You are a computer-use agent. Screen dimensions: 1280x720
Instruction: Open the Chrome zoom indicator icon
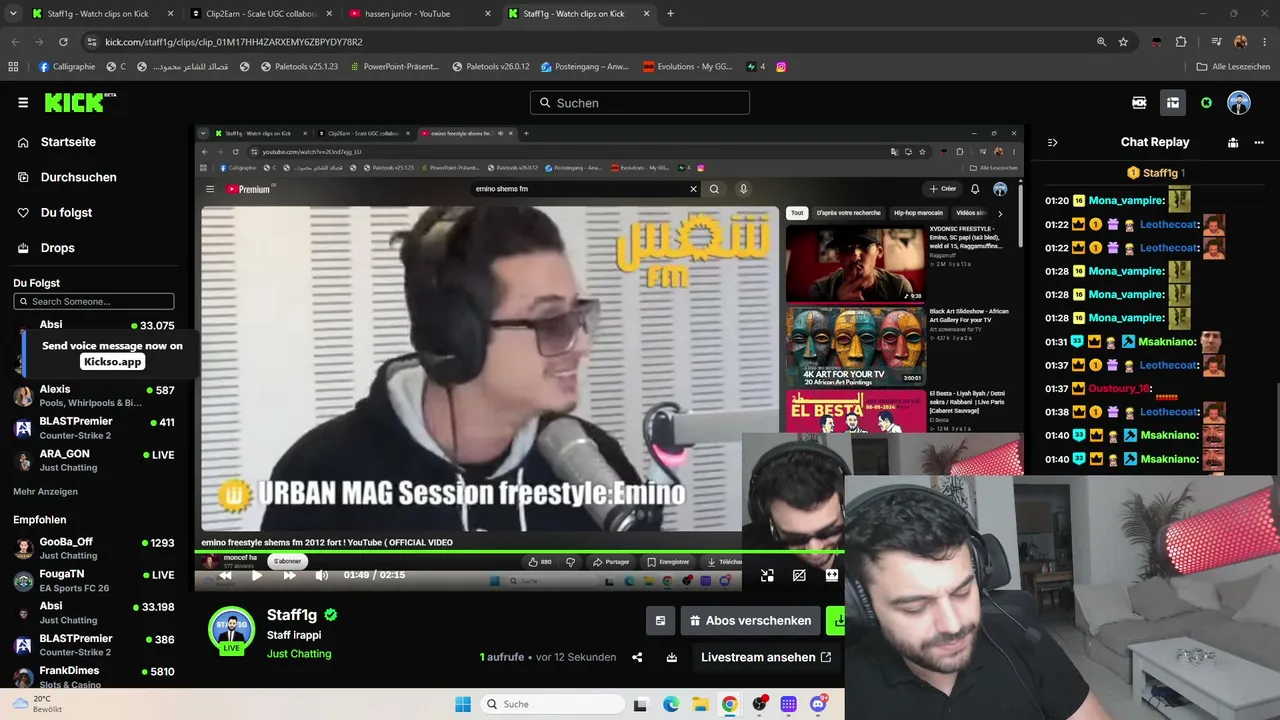pyautogui.click(x=1101, y=42)
